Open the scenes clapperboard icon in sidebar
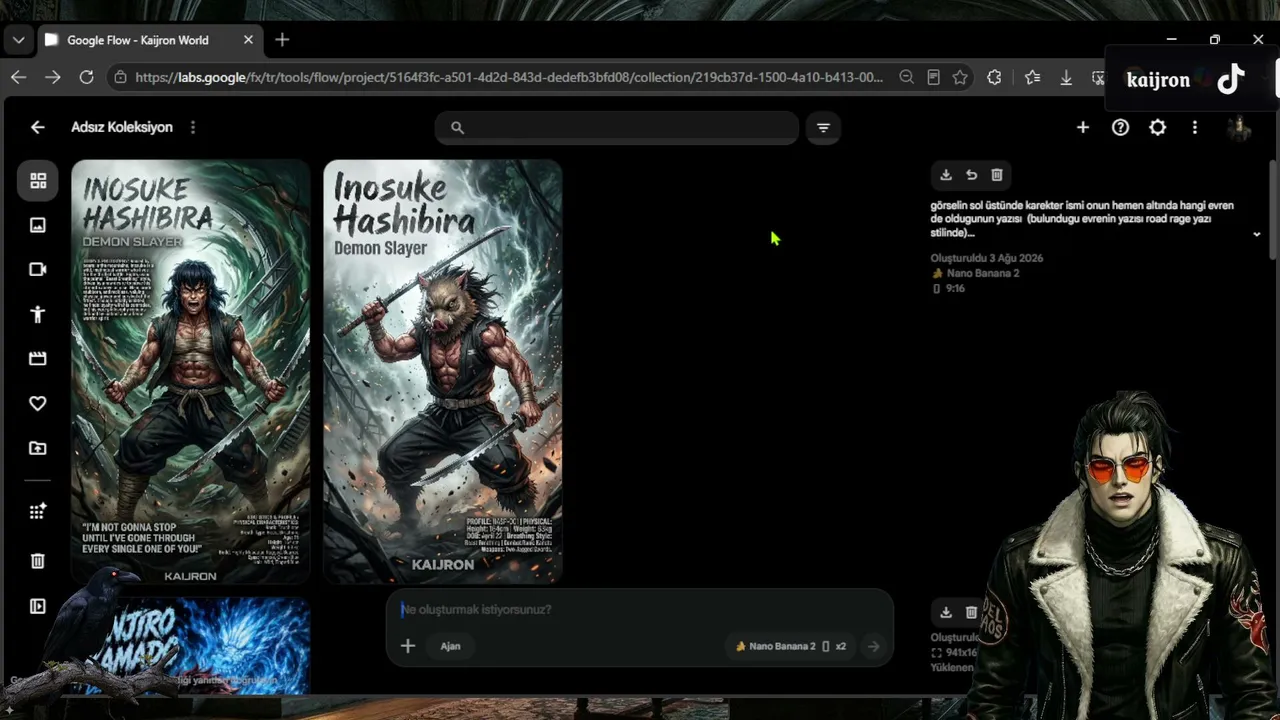This screenshot has height=720, width=1280. click(38, 358)
